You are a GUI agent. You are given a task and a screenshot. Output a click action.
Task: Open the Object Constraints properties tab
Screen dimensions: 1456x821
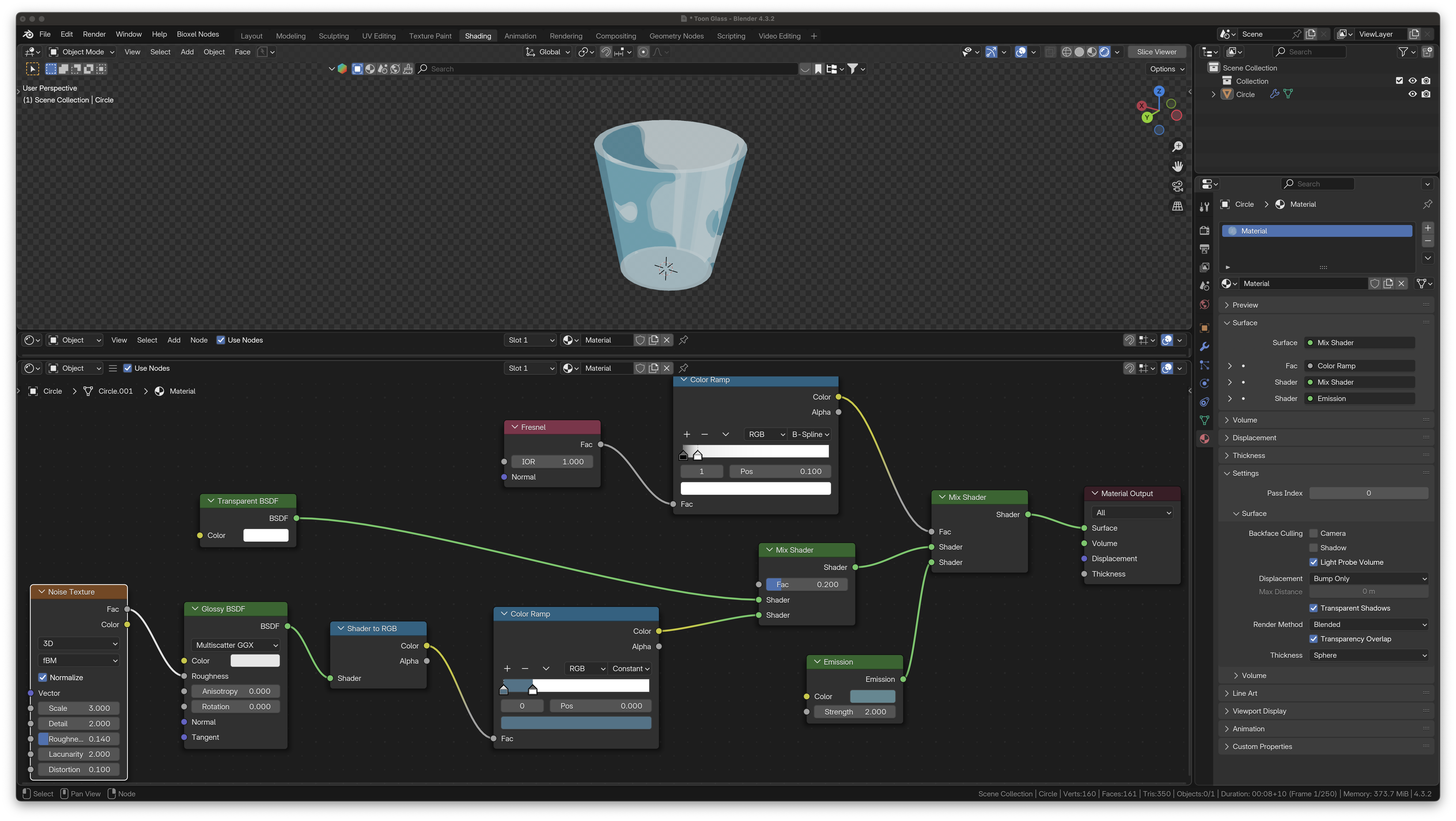pos(1204,402)
